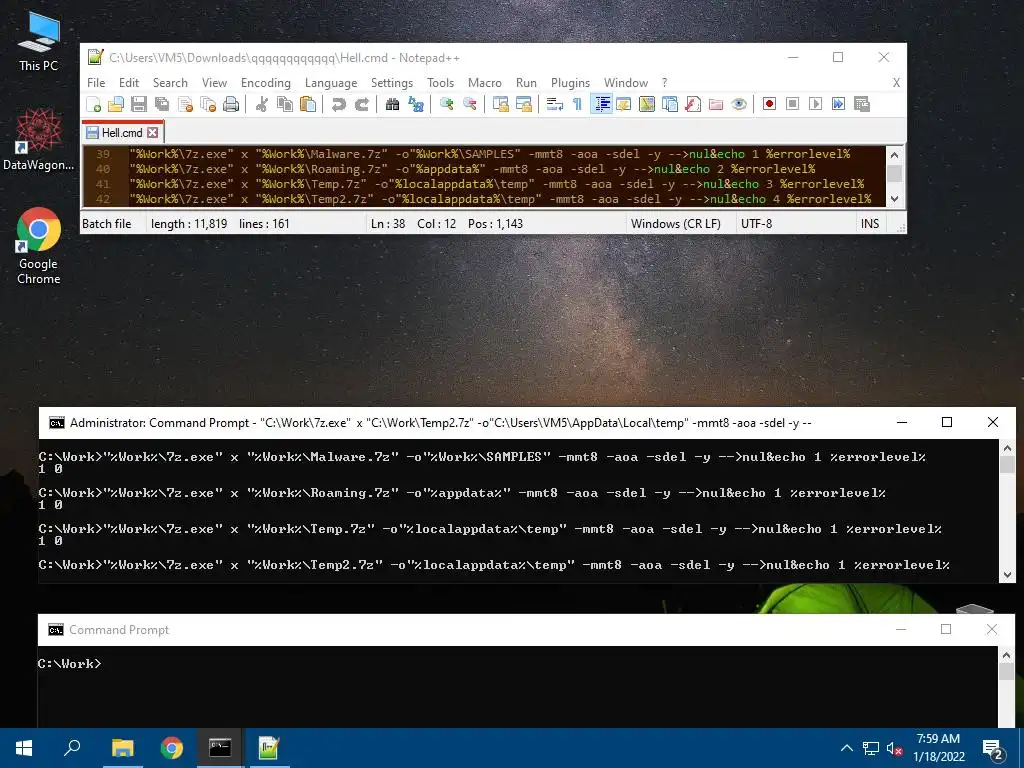The image size is (1024, 768).
Task: Cut selection with the scissors icon
Action: [262, 104]
